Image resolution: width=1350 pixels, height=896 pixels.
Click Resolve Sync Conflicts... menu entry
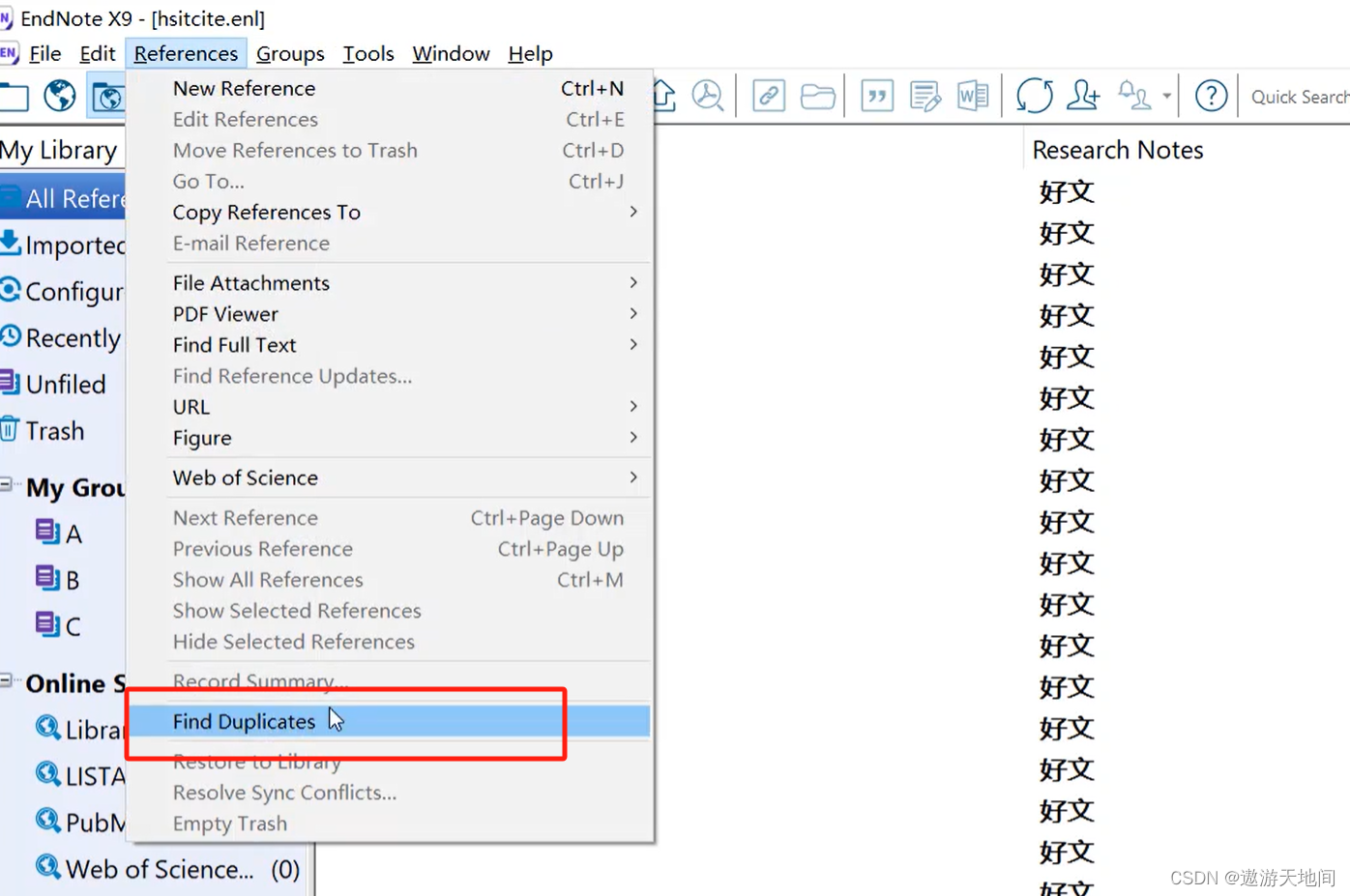pos(391,793)
